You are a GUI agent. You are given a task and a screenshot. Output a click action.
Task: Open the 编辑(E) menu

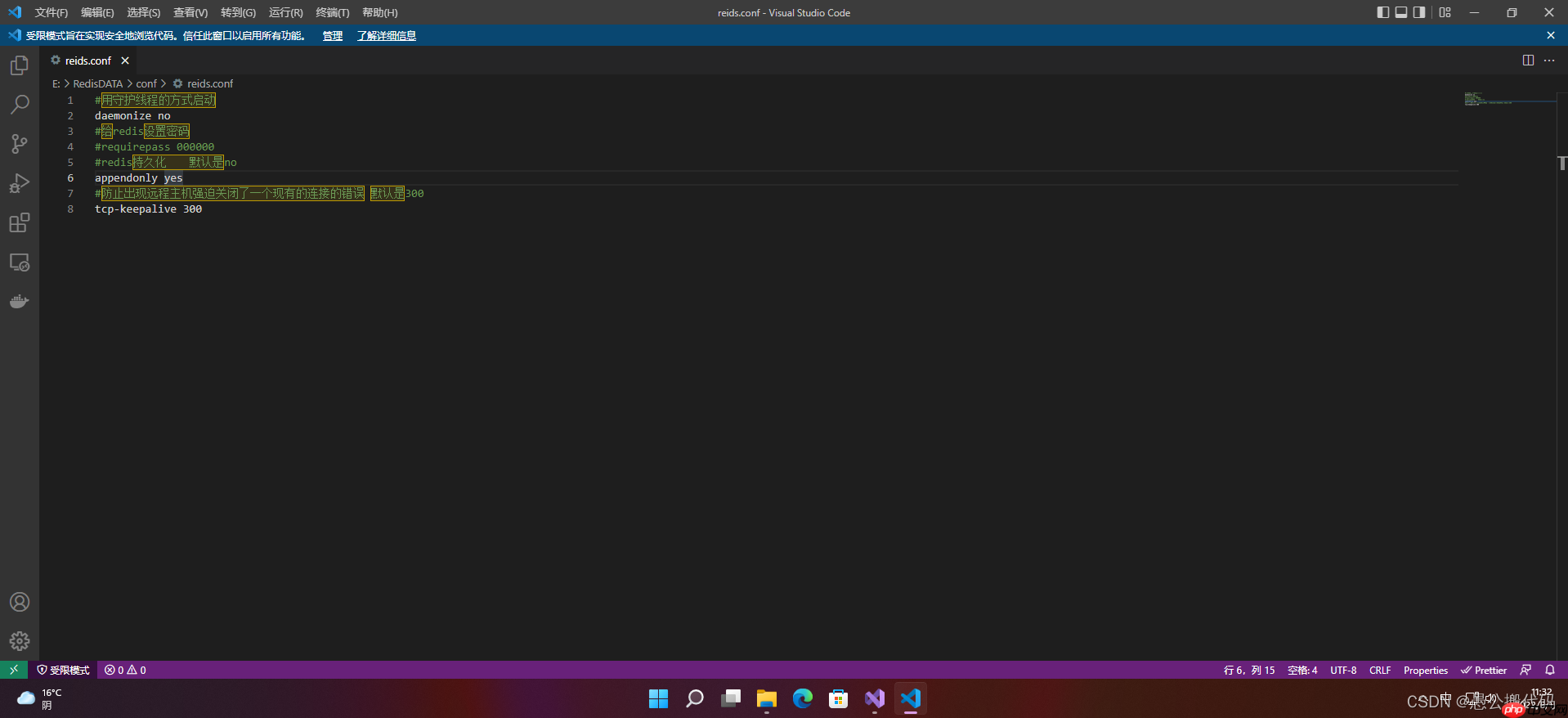[97, 12]
